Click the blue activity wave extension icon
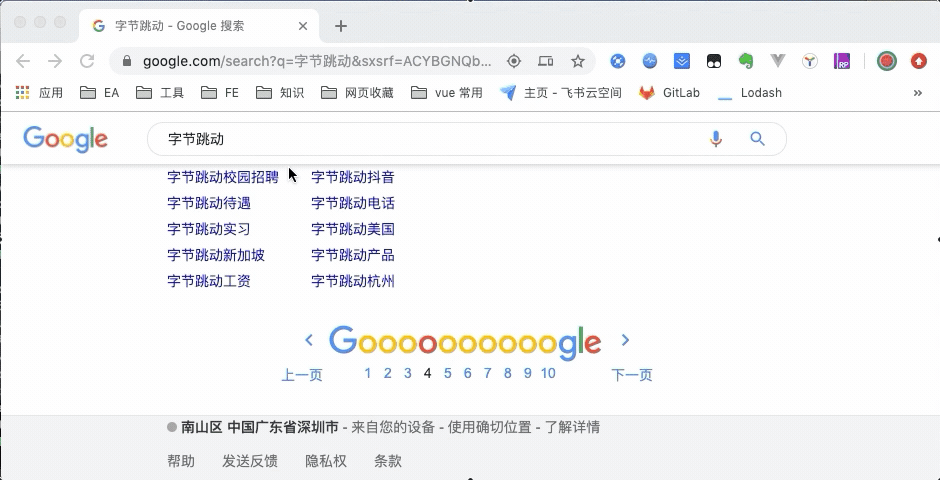 (x=650, y=61)
